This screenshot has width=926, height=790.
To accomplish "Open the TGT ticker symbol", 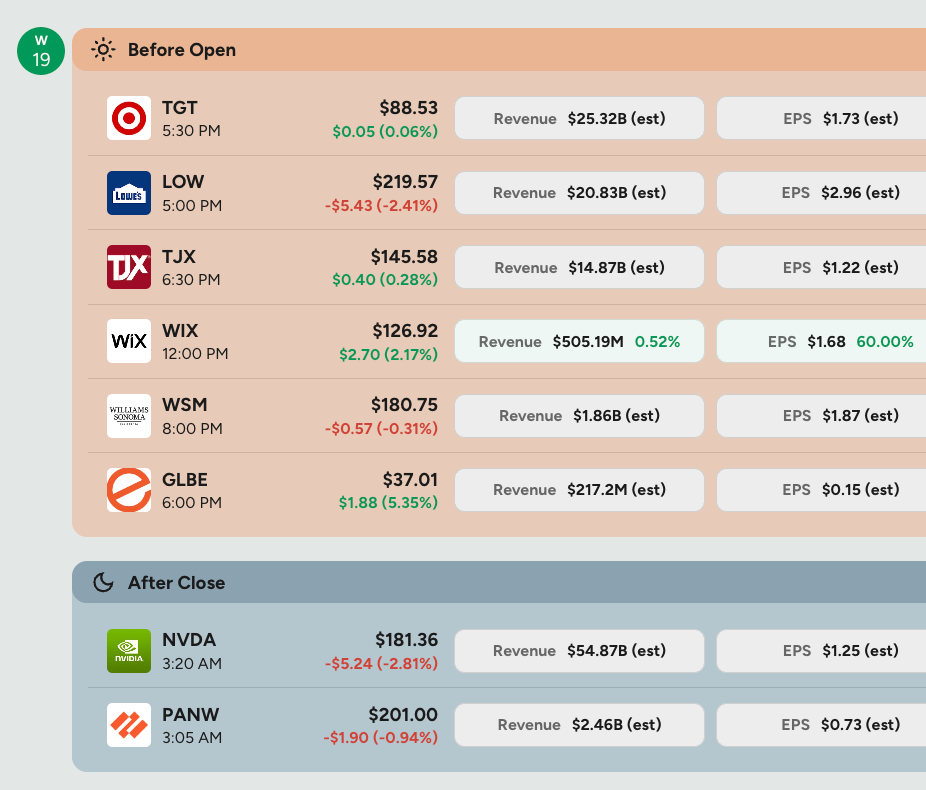I will [x=180, y=107].
